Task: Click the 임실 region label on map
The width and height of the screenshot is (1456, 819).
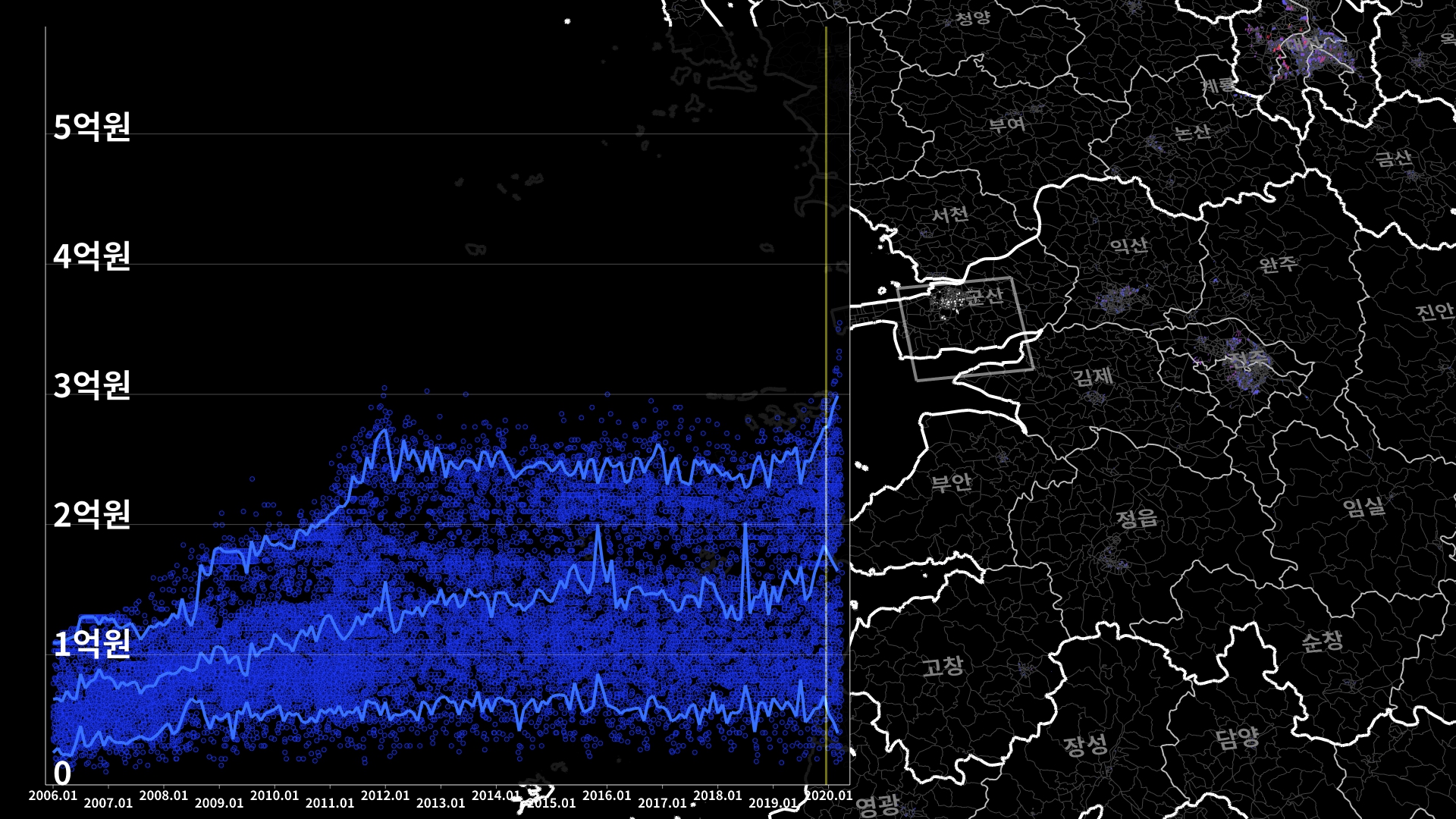Action: (x=1364, y=507)
